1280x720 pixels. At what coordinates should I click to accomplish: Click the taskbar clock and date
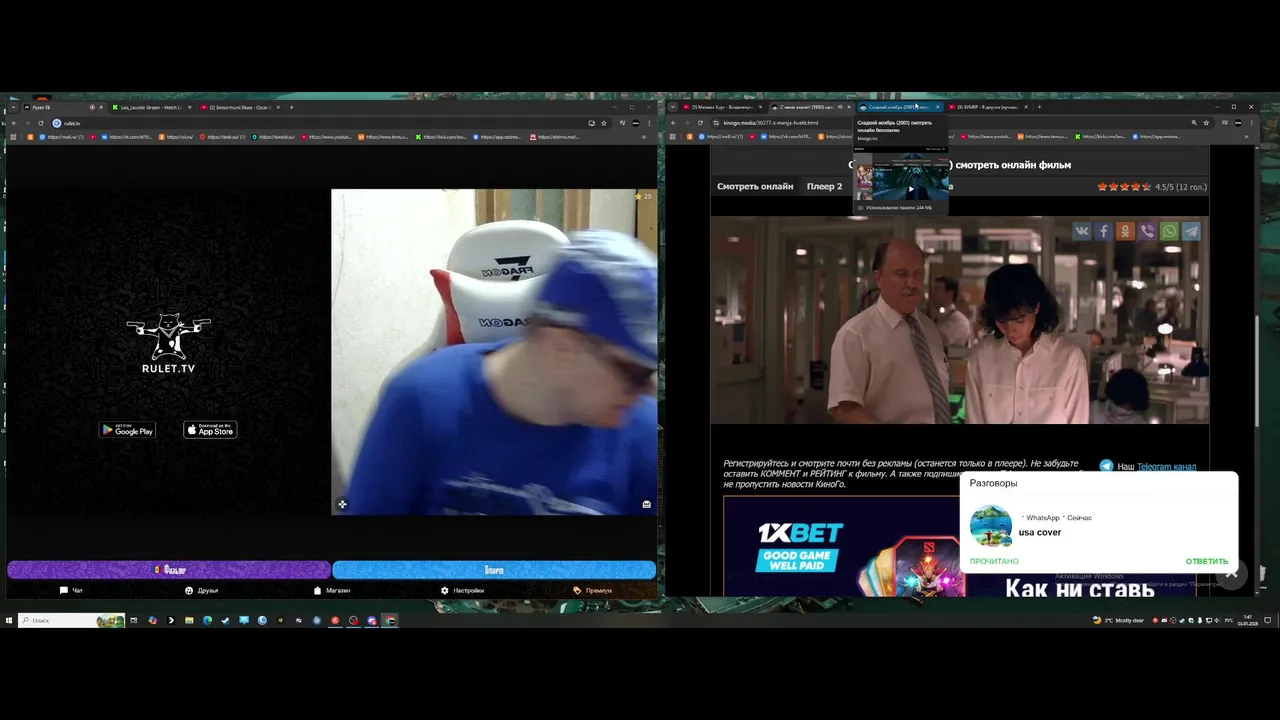1247,620
